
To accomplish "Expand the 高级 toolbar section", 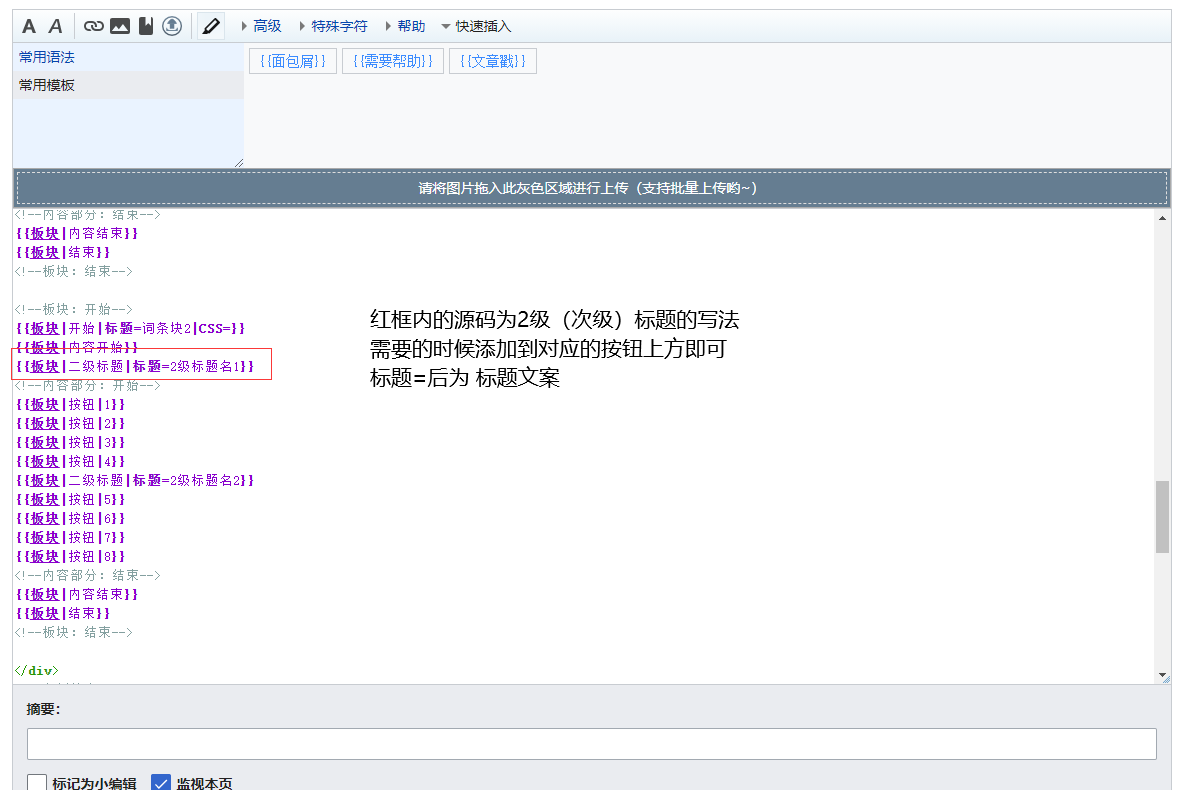I will tap(262, 26).
